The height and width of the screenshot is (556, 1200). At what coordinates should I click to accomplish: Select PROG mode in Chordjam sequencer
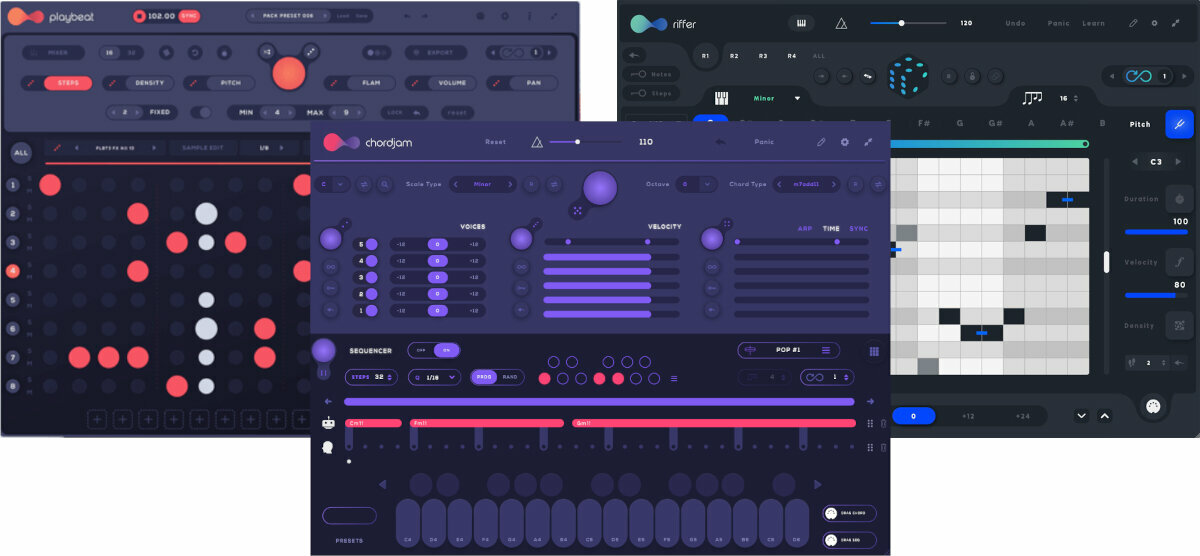[484, 377]
